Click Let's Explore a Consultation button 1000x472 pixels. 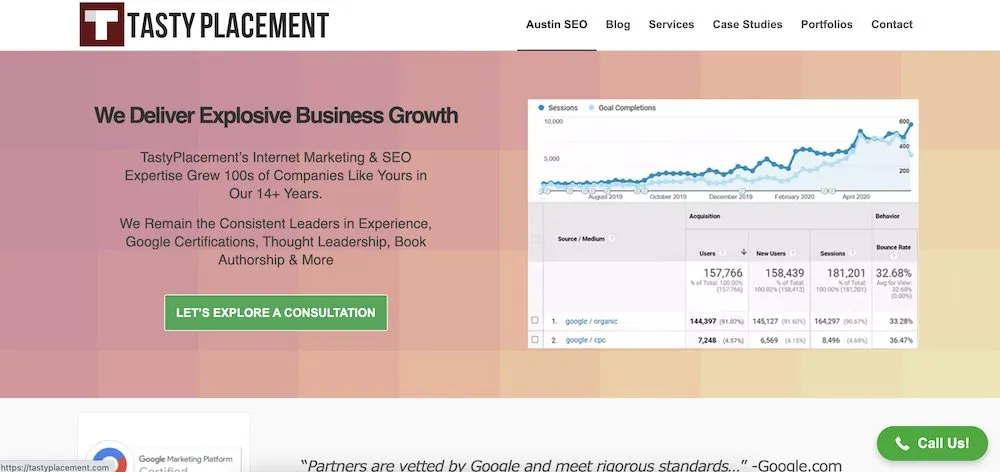coord(276,313)
